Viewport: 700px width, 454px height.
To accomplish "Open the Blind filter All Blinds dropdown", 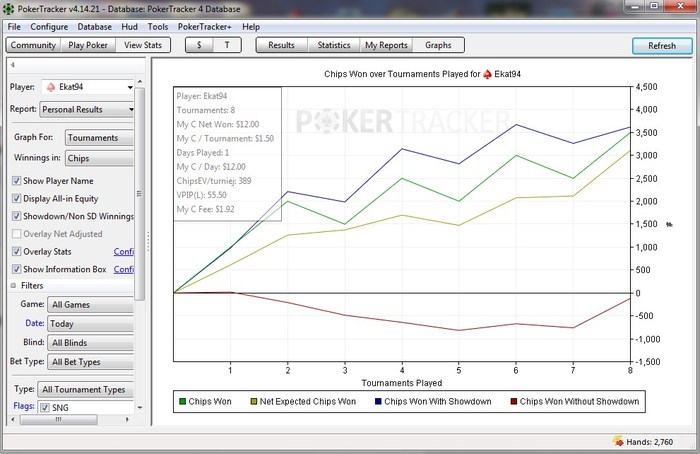I will tap(90, 343).
